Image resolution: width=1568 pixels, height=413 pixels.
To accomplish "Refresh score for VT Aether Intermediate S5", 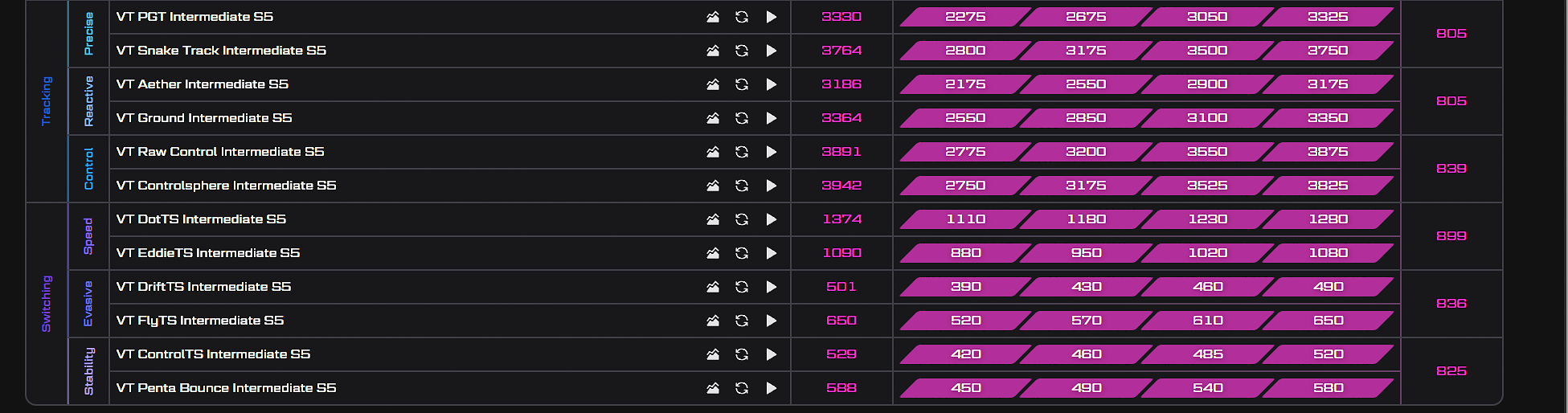I will pos(742,84).
